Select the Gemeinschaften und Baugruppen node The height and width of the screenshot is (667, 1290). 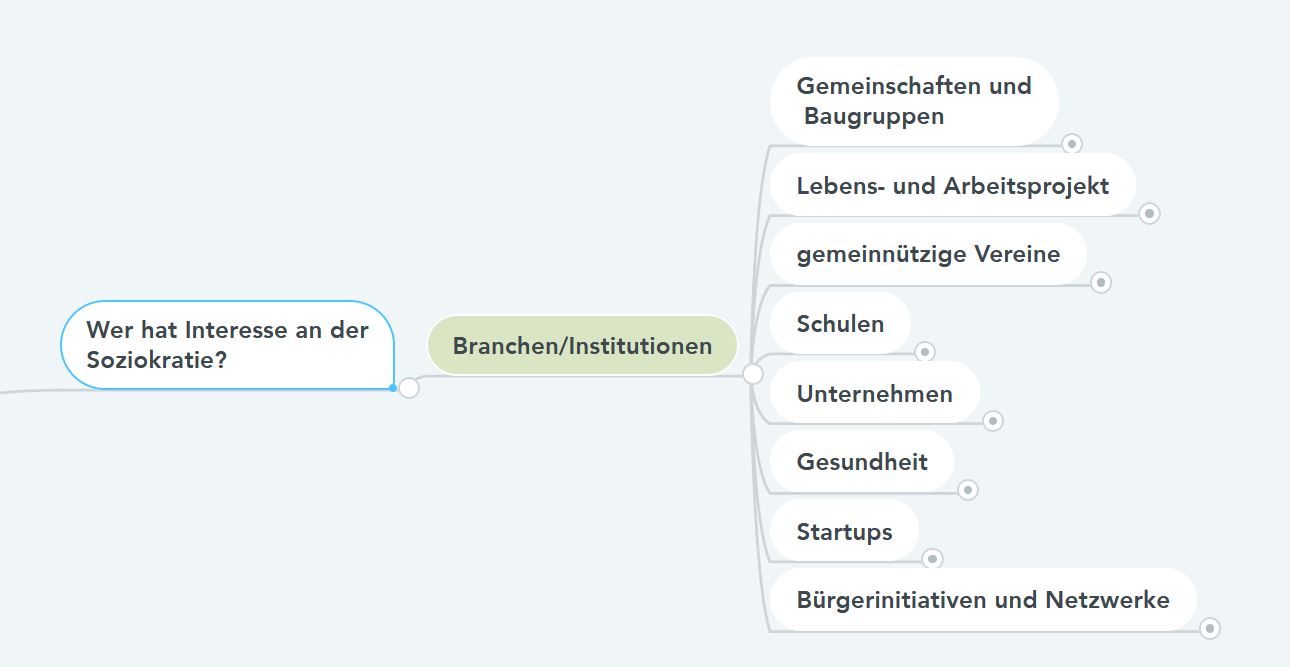914,101
